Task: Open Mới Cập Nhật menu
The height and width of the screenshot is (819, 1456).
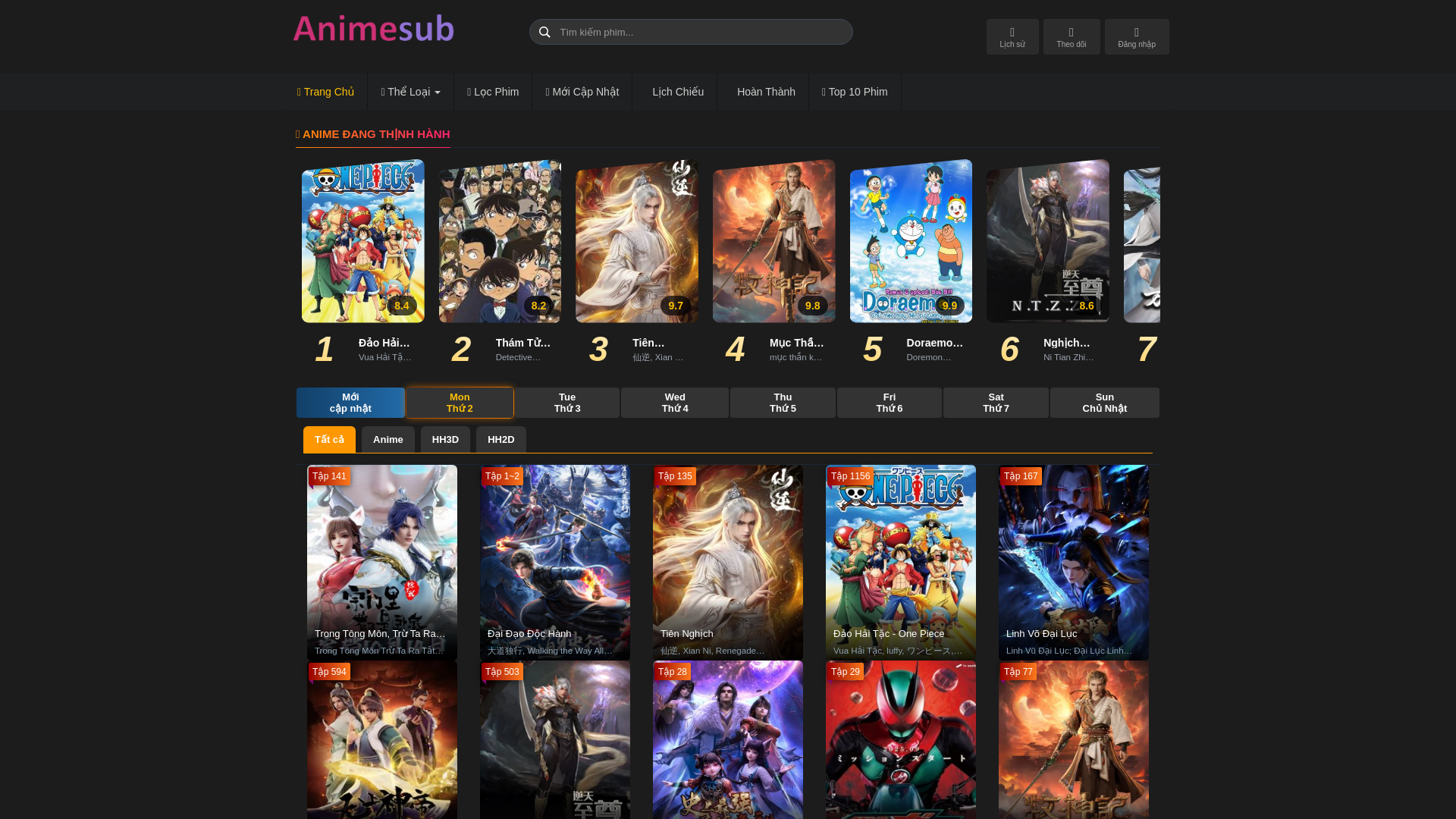Action: [x=582, y=92]
